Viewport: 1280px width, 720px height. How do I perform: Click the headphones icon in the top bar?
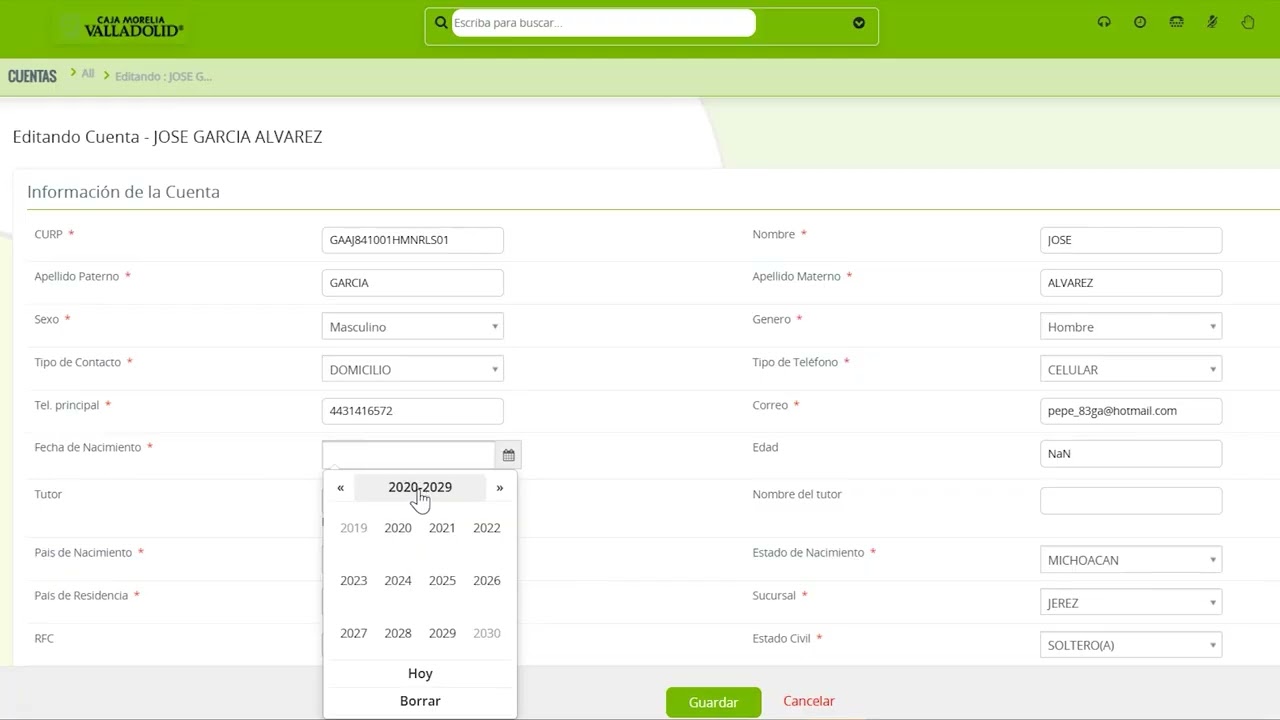click(x=1104, y=21)
